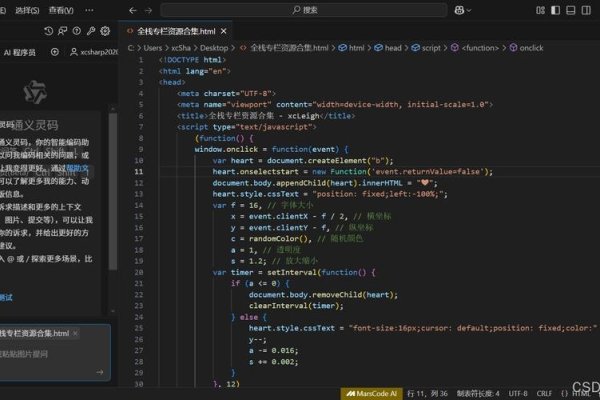Click the blue 测试 link
The width and height of the screenshot is (600, 400).
tap(6, 297)
